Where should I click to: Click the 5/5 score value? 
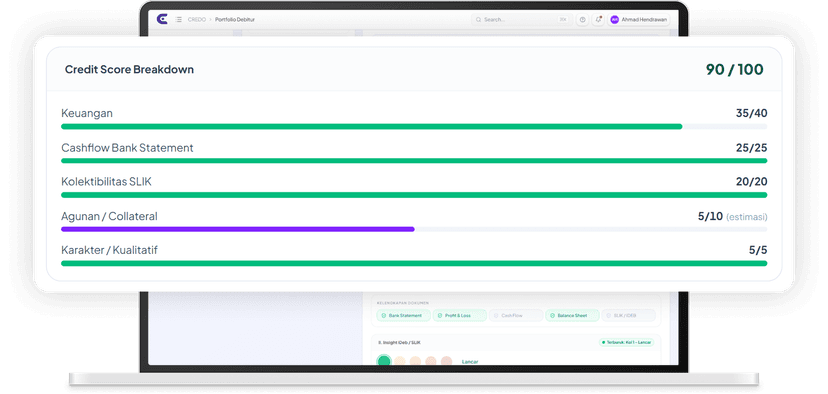(758, 250)
